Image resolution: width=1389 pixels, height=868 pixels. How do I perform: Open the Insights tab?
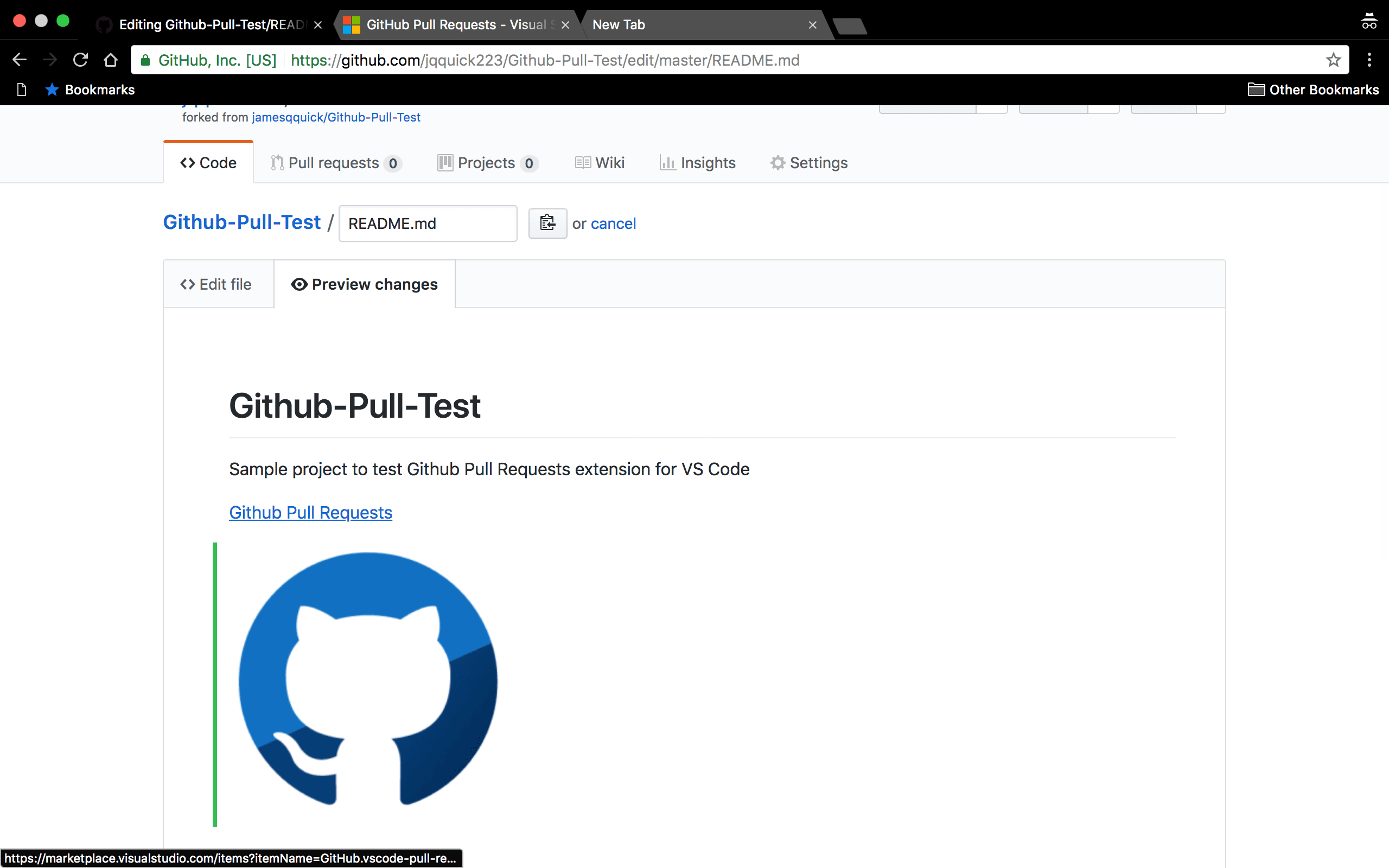pos(697,163)
